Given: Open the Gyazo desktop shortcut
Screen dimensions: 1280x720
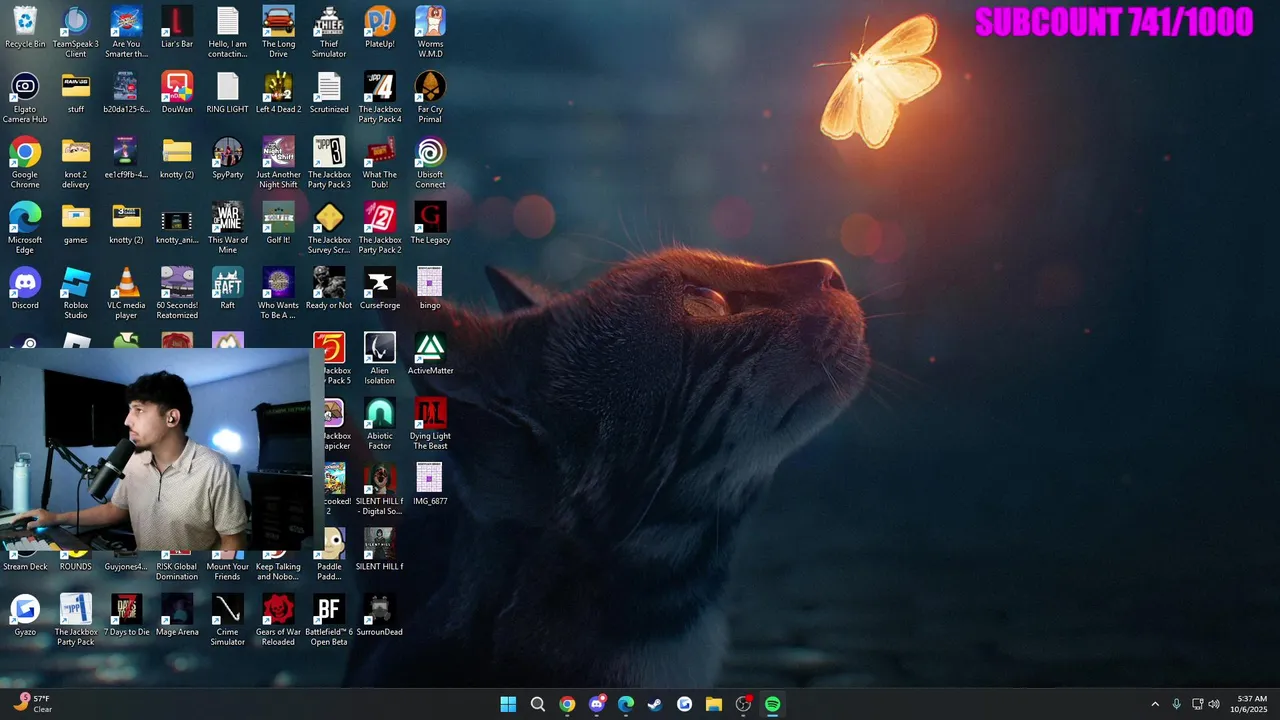Looking at the screenshot, I should point(25,615).
